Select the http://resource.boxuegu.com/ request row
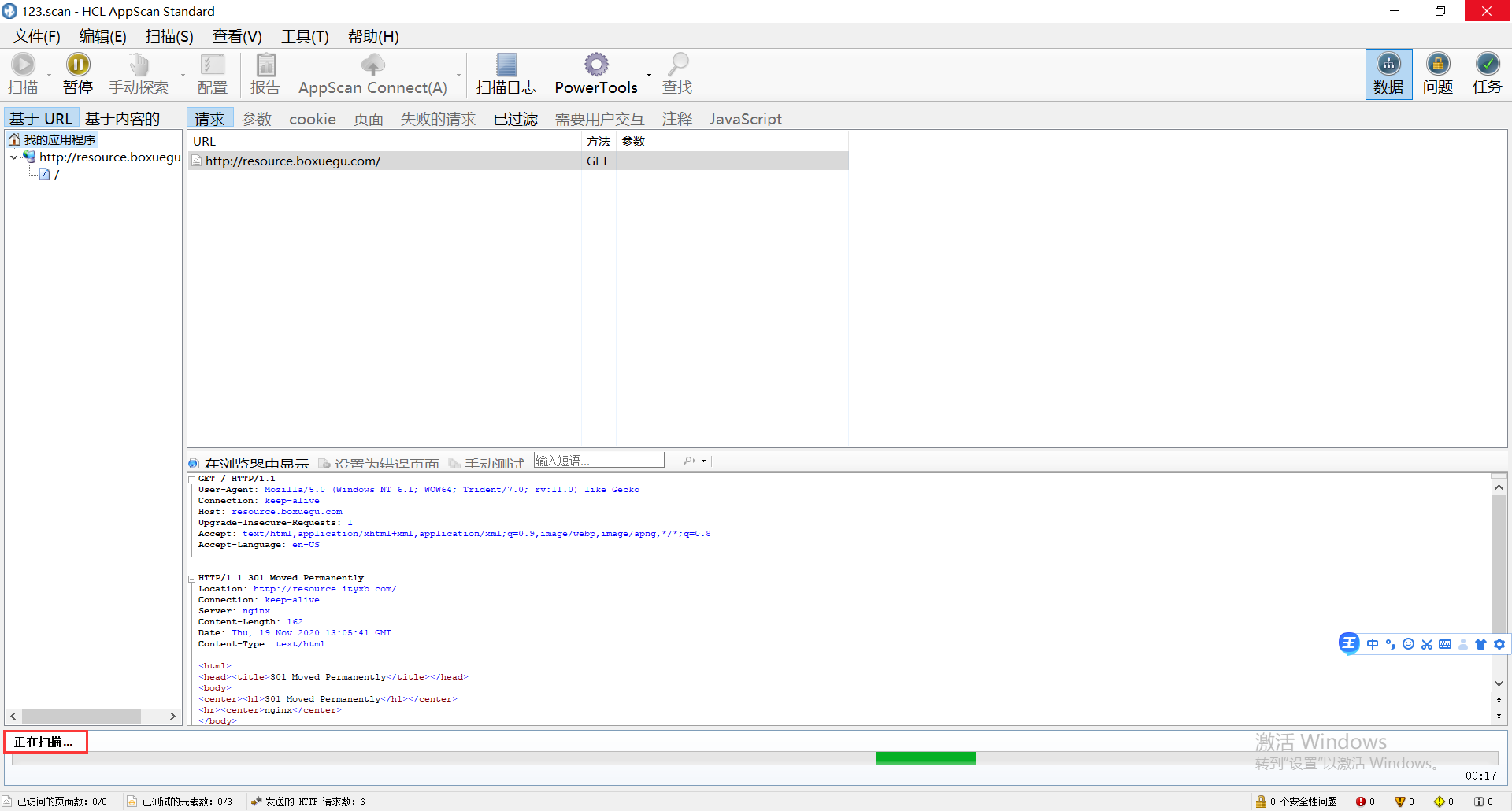The width and height of the screenshot is (1512, 811). (x=518, y=161)
